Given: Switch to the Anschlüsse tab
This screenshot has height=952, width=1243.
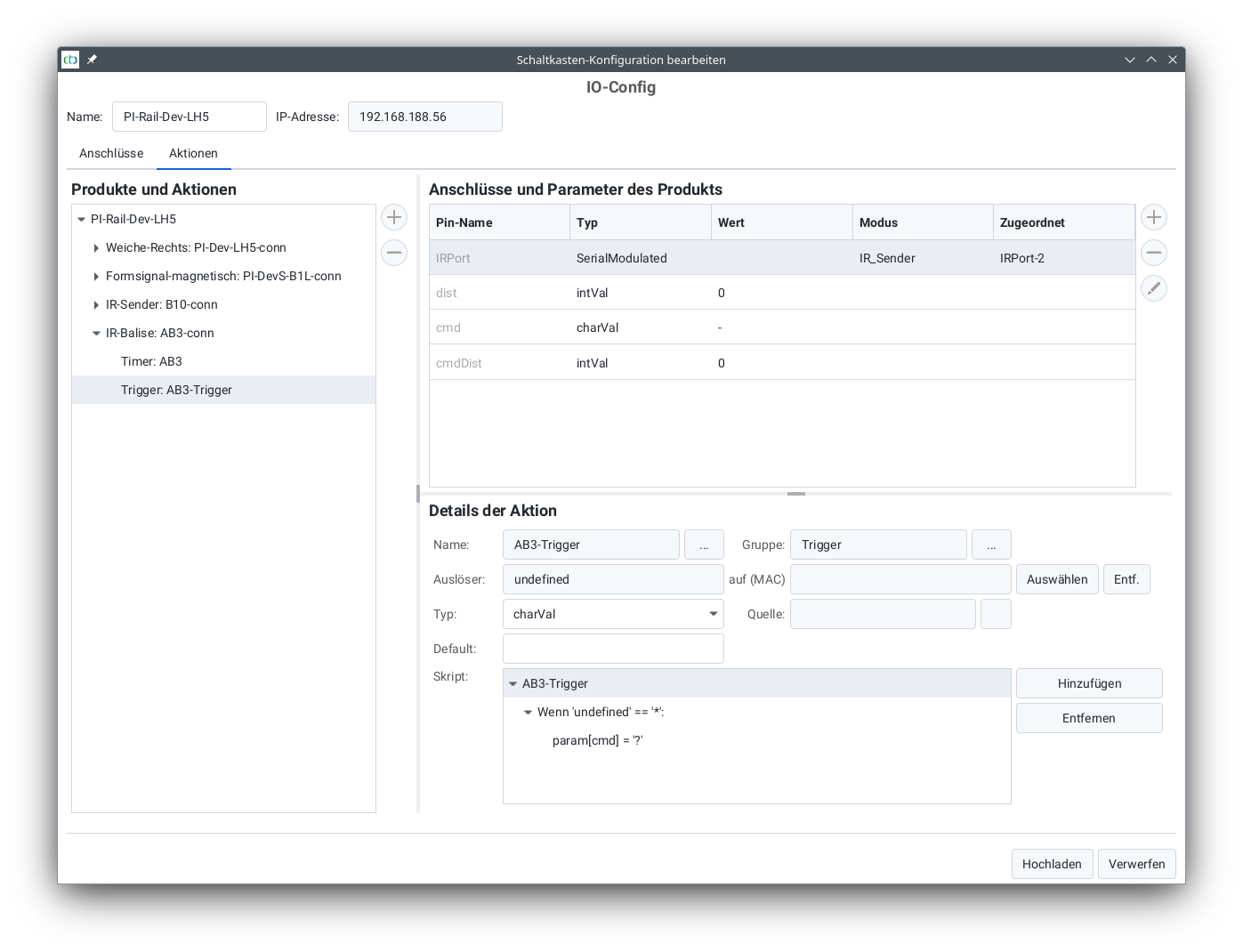Looking at the screenshot, I should [x=111, y=153].
